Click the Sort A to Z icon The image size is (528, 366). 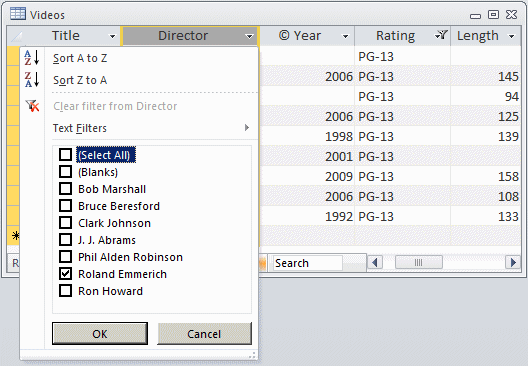32,58
